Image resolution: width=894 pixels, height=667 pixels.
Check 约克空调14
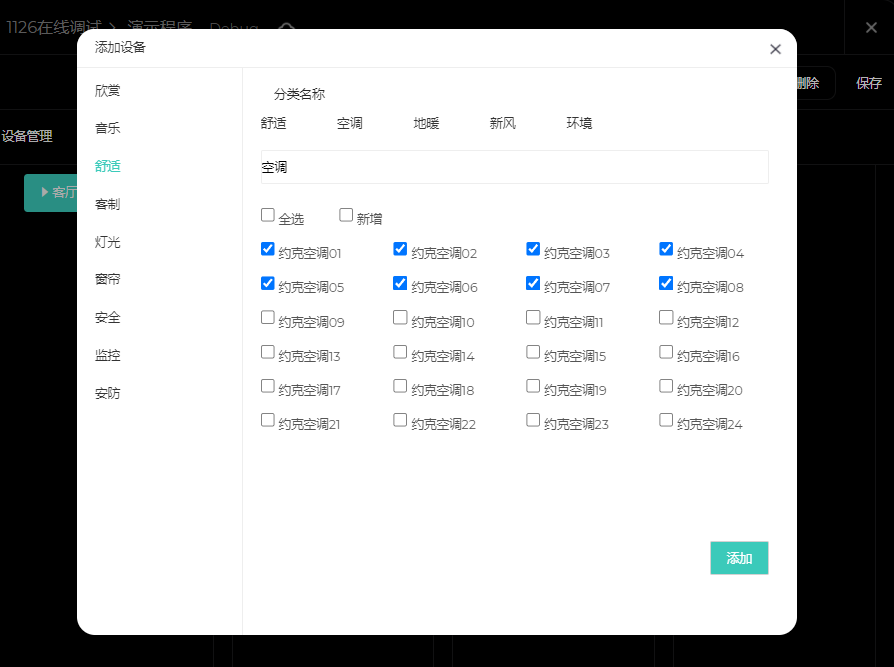coord(400,352)
